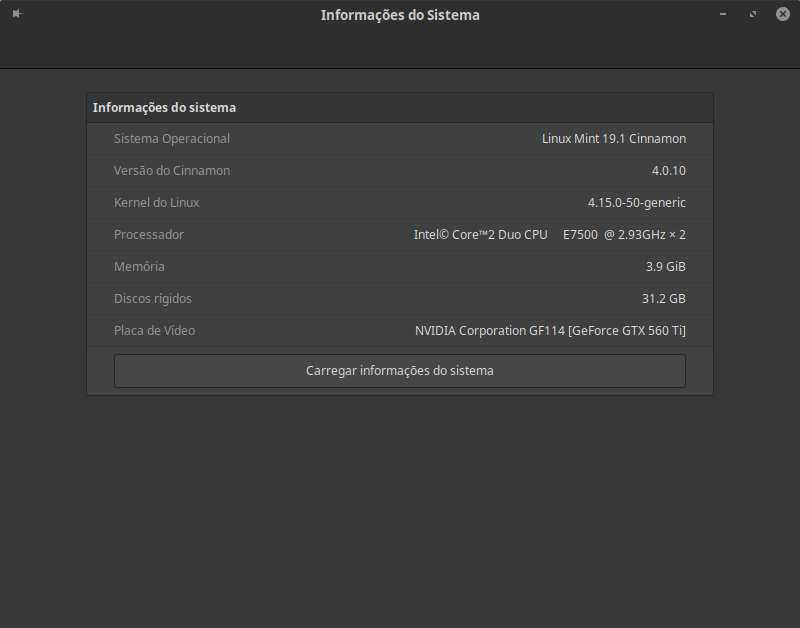
Task: Click the 4.0.10 version value
Action: tap(668, 171)
